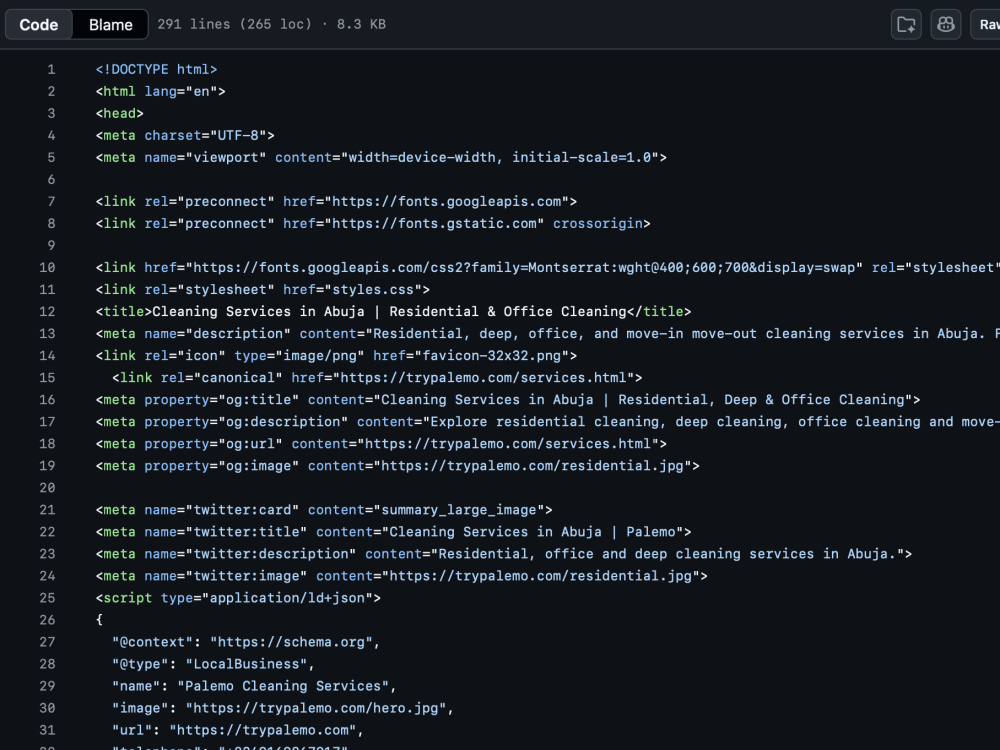Select line number 12

(x=47, y=311)
